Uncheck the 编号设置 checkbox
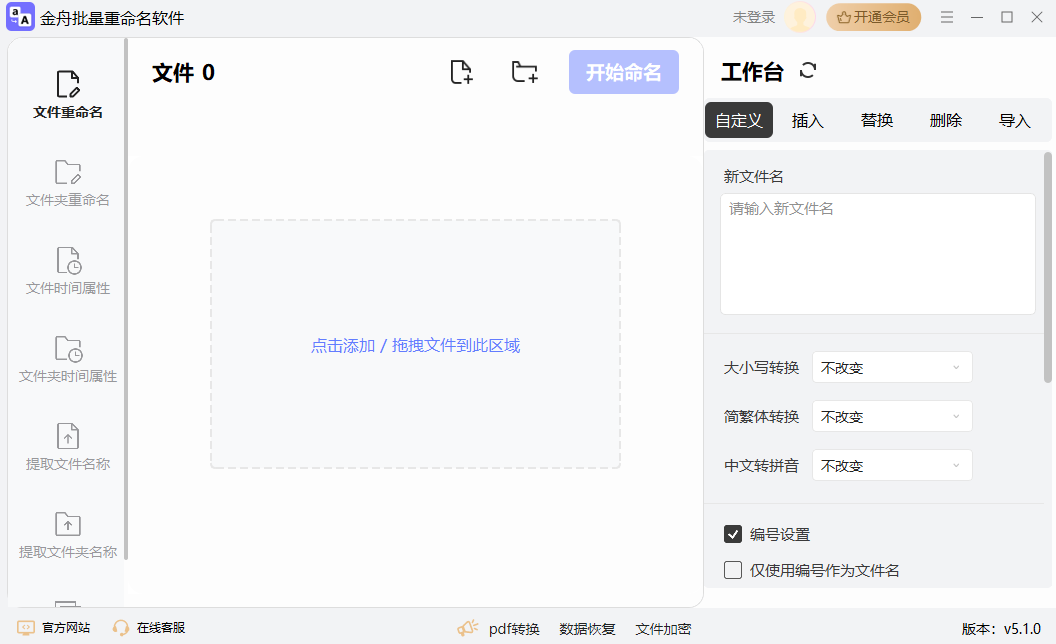This screenshot has width=1056, height=644. click(x=733, y=534)
